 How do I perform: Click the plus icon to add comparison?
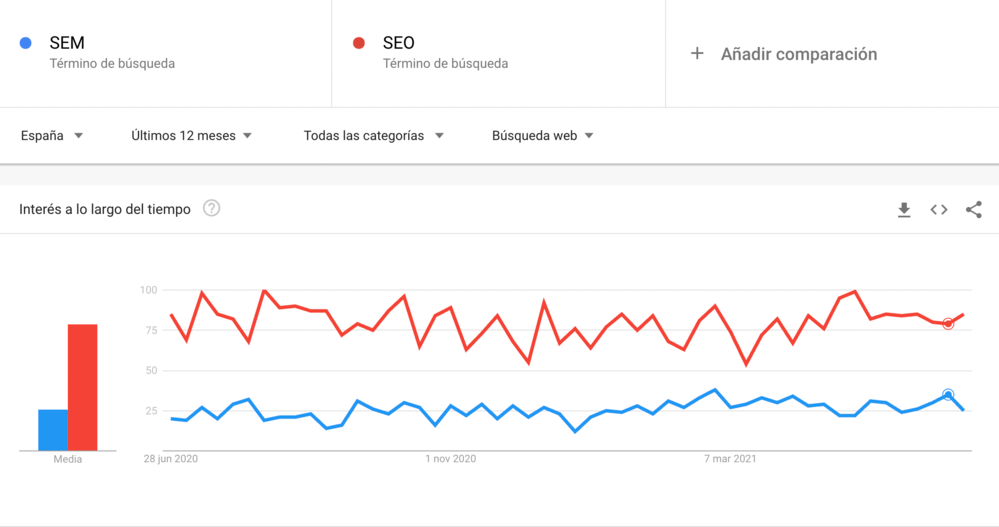pos(697,54)
